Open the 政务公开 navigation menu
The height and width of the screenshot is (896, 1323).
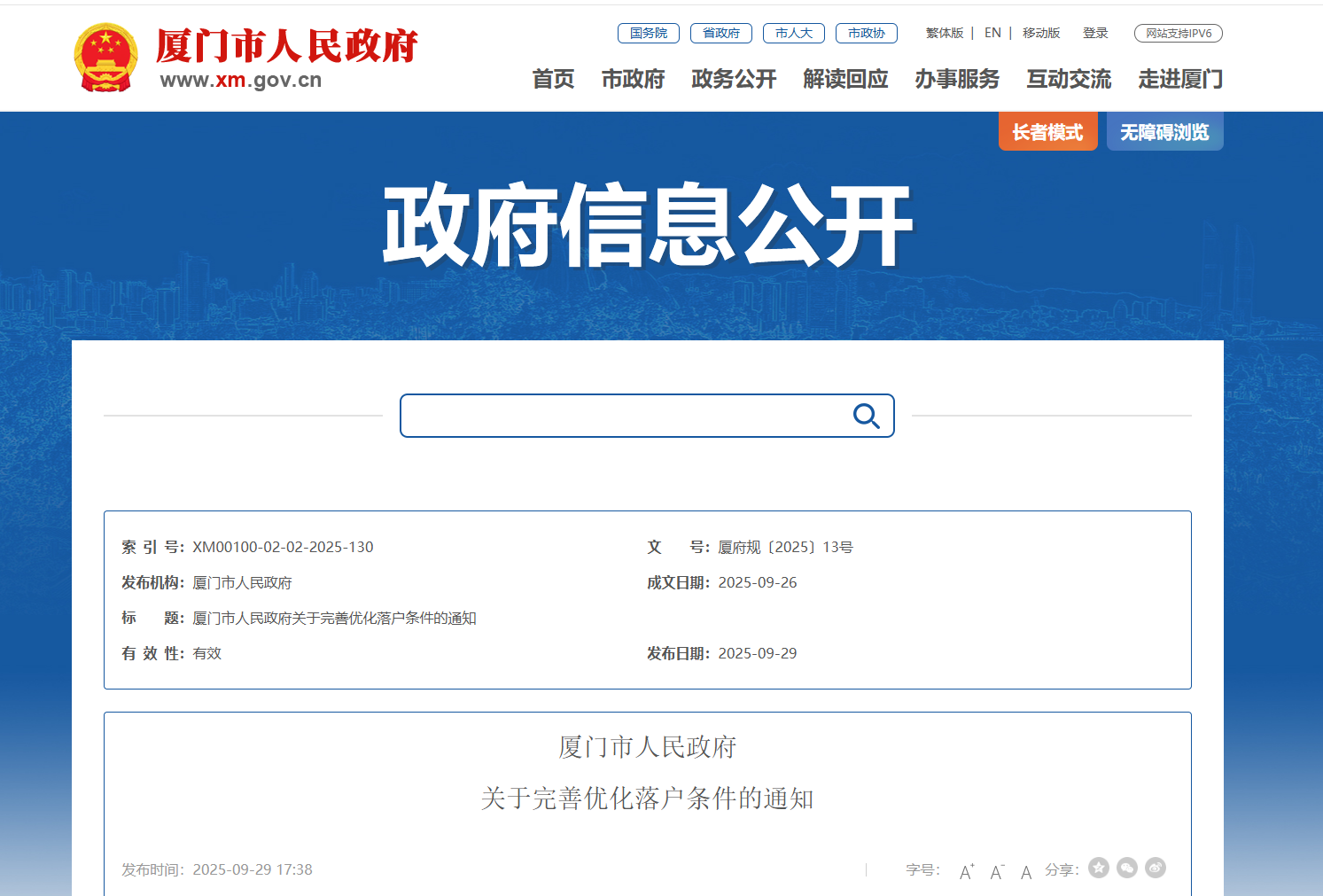(734, 79)
